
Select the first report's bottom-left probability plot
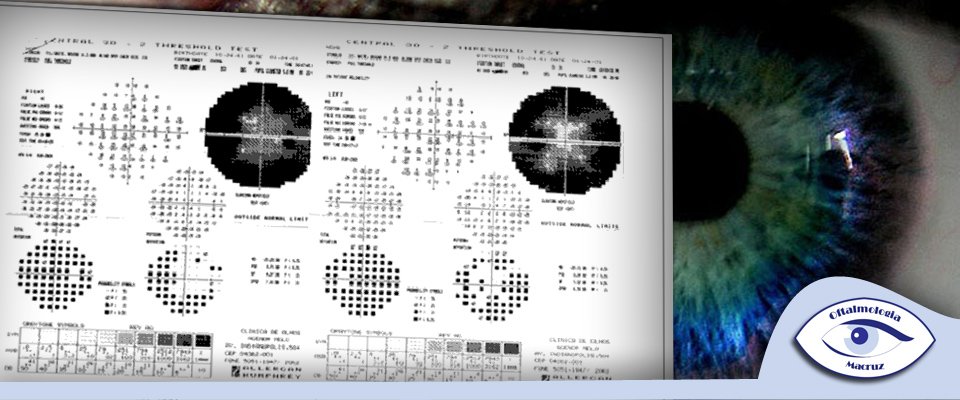55,273
